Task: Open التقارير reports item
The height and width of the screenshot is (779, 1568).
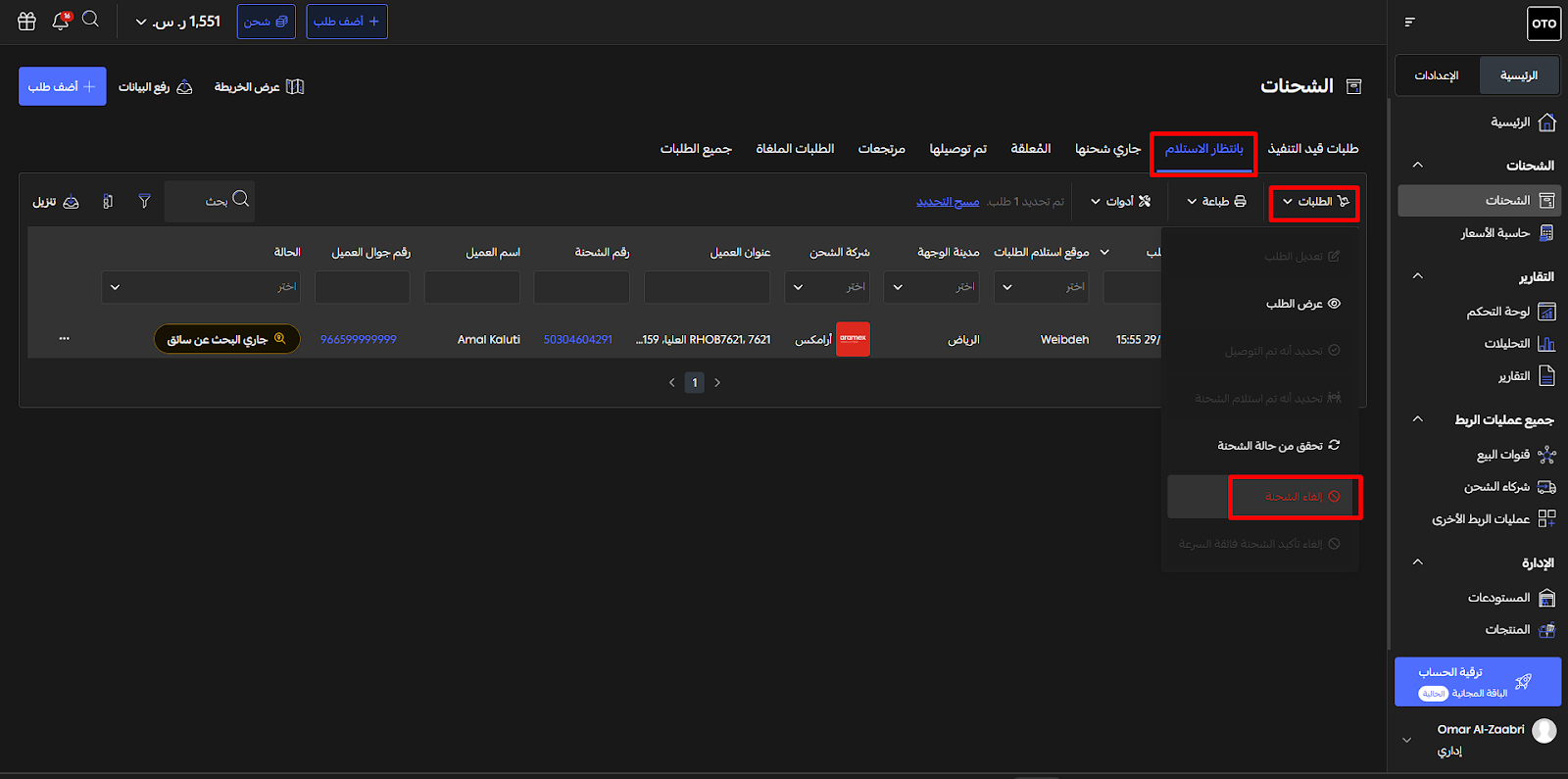Action: tap(1526, 376)
